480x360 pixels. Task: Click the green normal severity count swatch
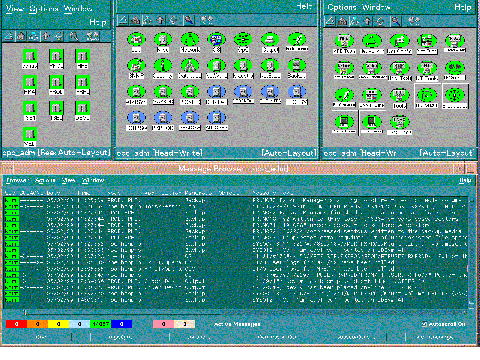[x=100, y=324]
